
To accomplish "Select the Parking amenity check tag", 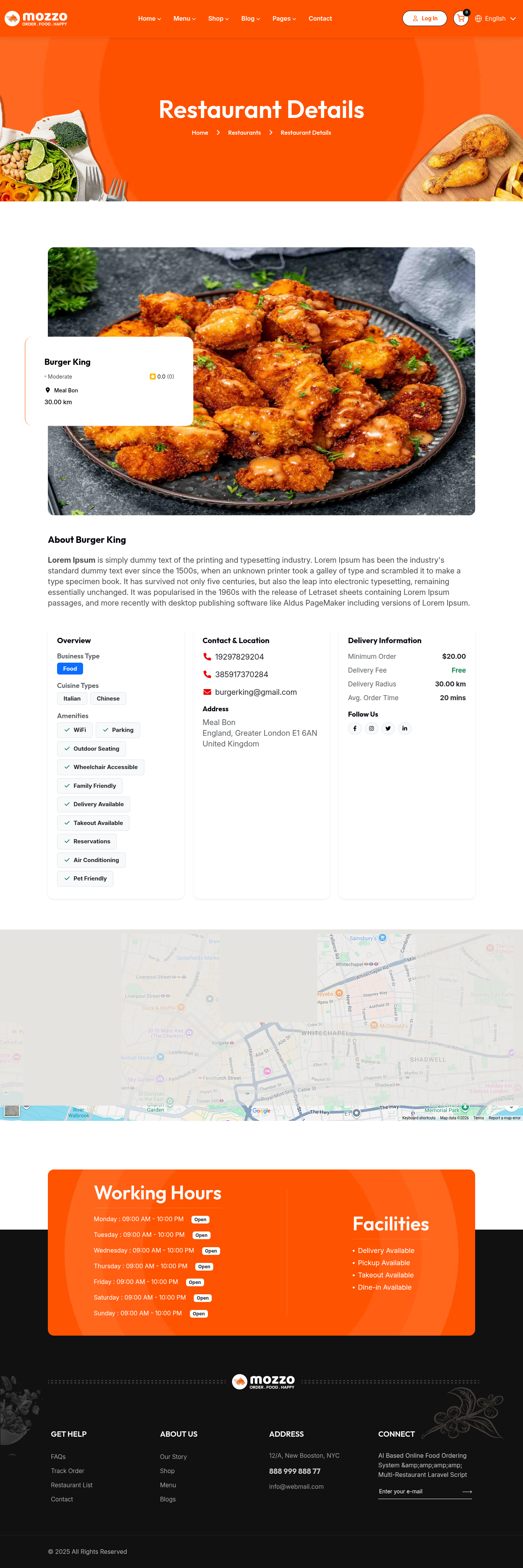I will point(118,730).
